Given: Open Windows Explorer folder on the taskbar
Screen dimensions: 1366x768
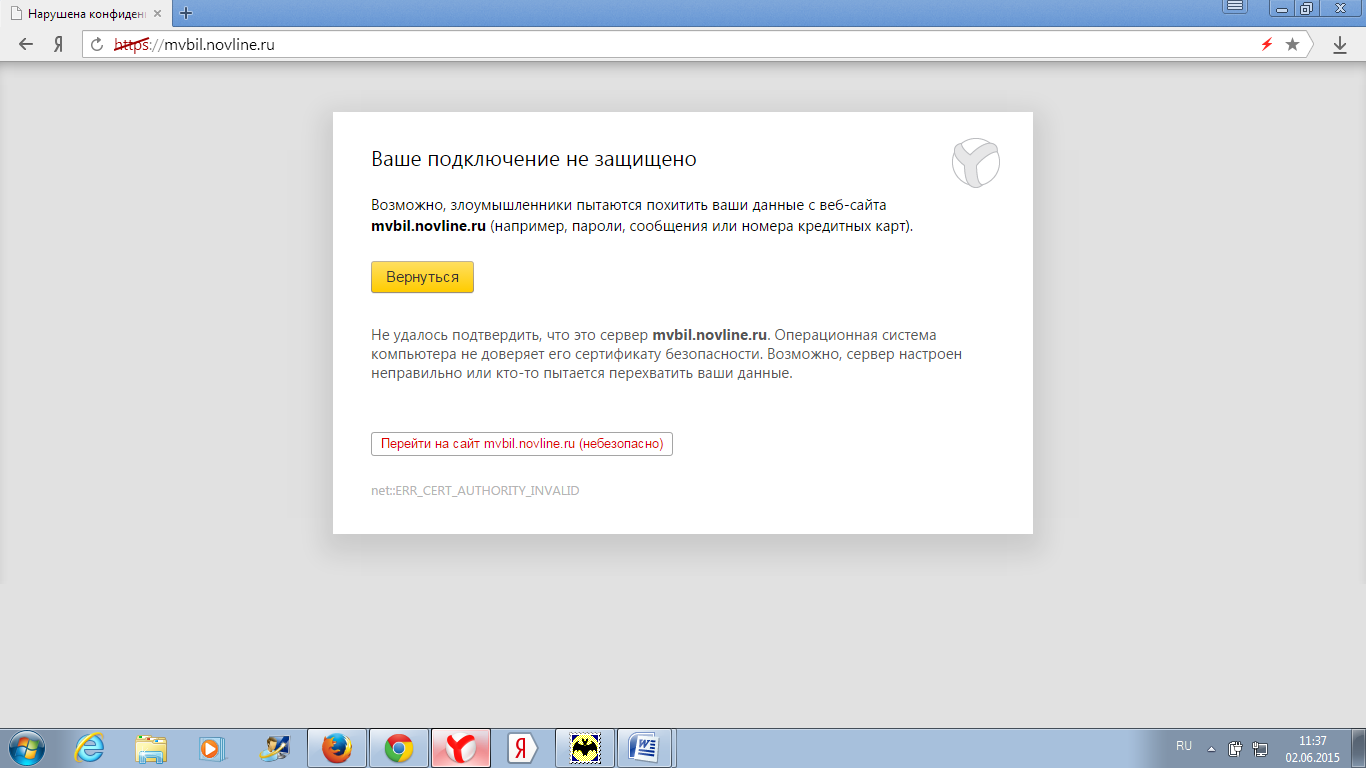Looking at the screenshot, I should (x=151, y=748).
